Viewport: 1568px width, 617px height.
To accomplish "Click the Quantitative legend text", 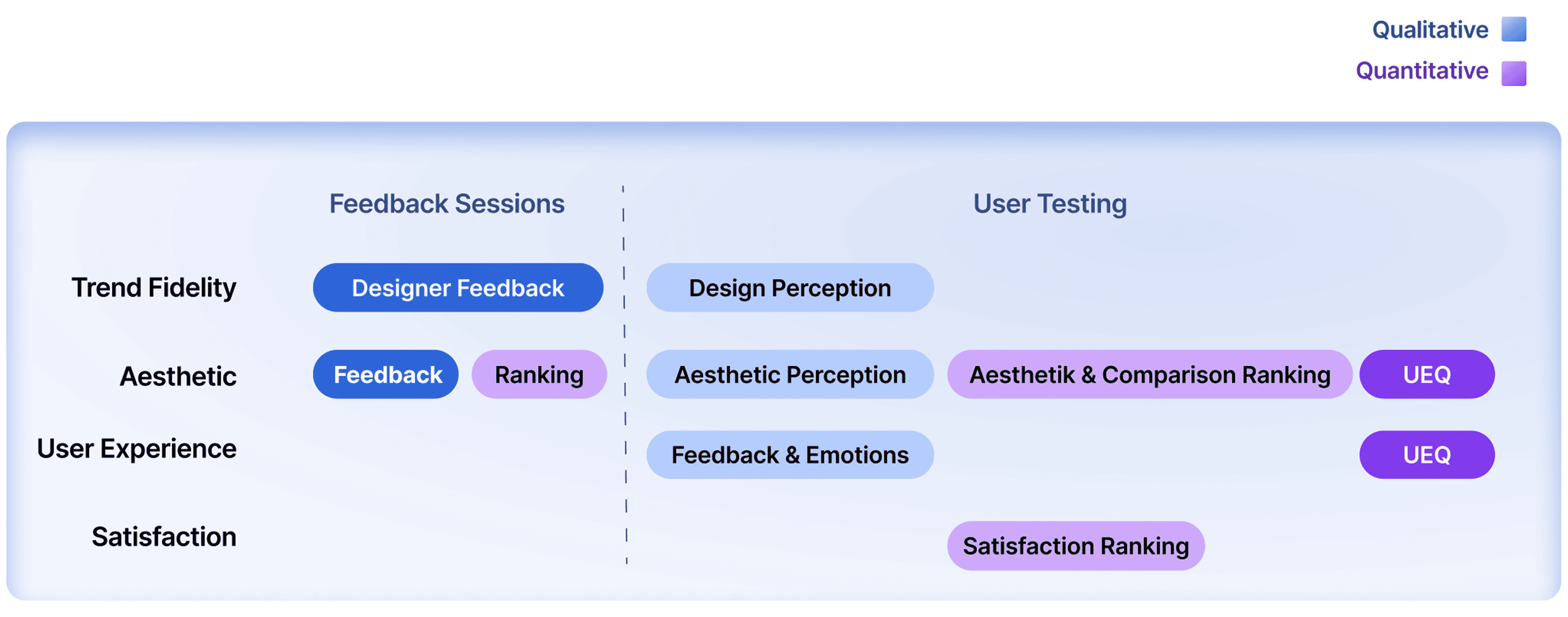I will point(1421,71).
